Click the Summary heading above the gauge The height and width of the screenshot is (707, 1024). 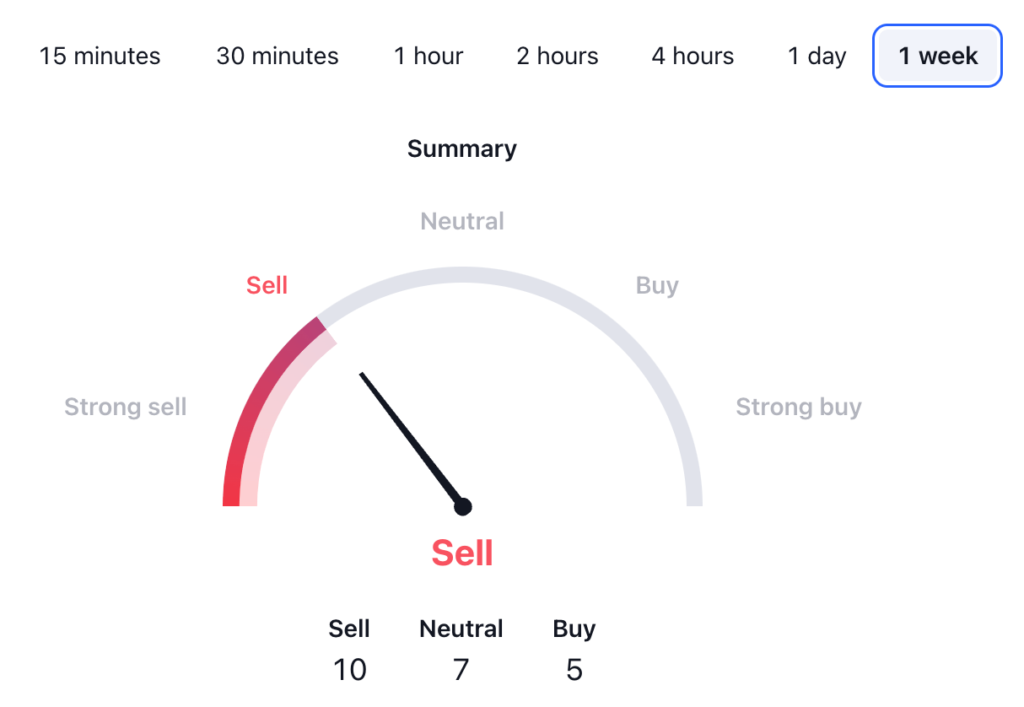click(x=461, y=149)
